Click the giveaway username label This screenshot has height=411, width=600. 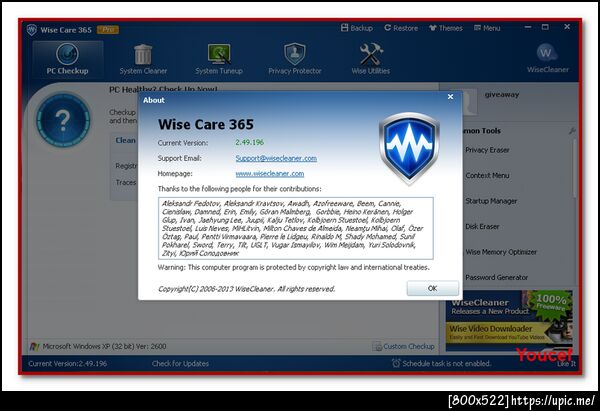pyautogui.click(x=502, y=95)
